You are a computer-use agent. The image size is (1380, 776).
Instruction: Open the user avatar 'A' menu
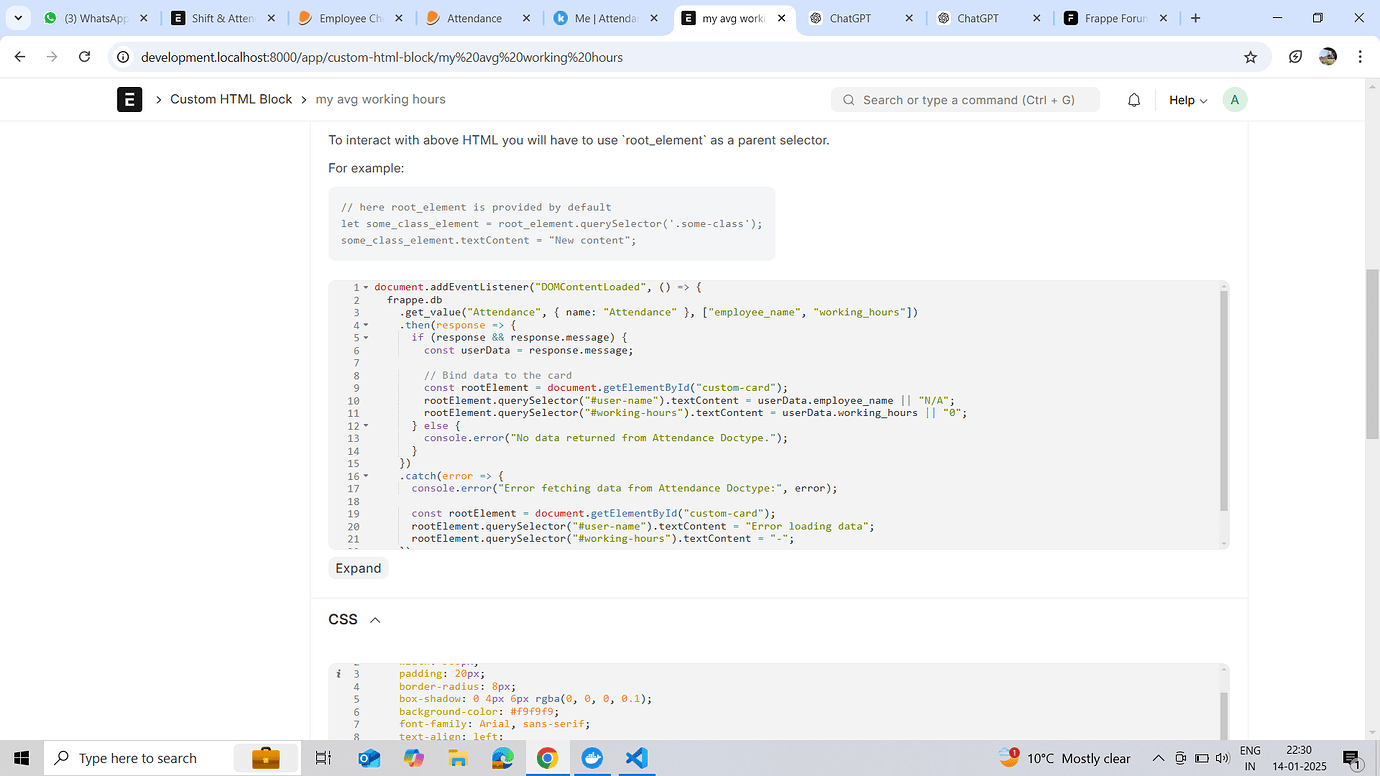(1235, 100)
